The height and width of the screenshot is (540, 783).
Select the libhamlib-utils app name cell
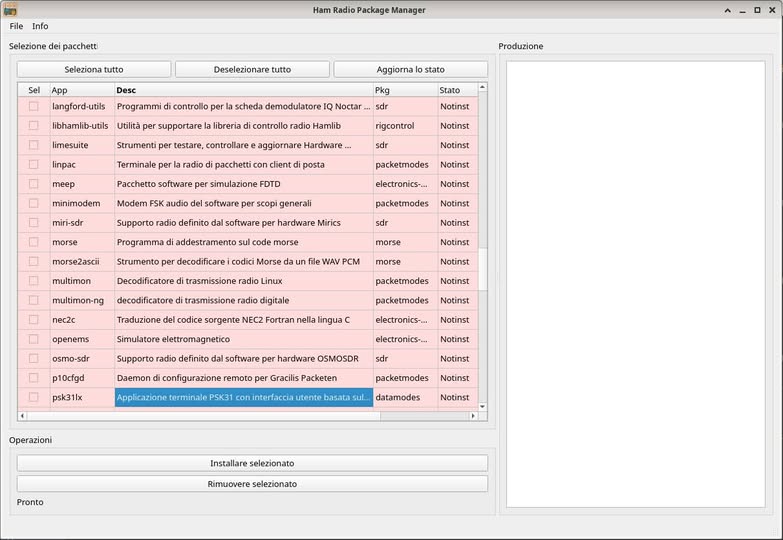pyautogui.click(x=82, y=125)
